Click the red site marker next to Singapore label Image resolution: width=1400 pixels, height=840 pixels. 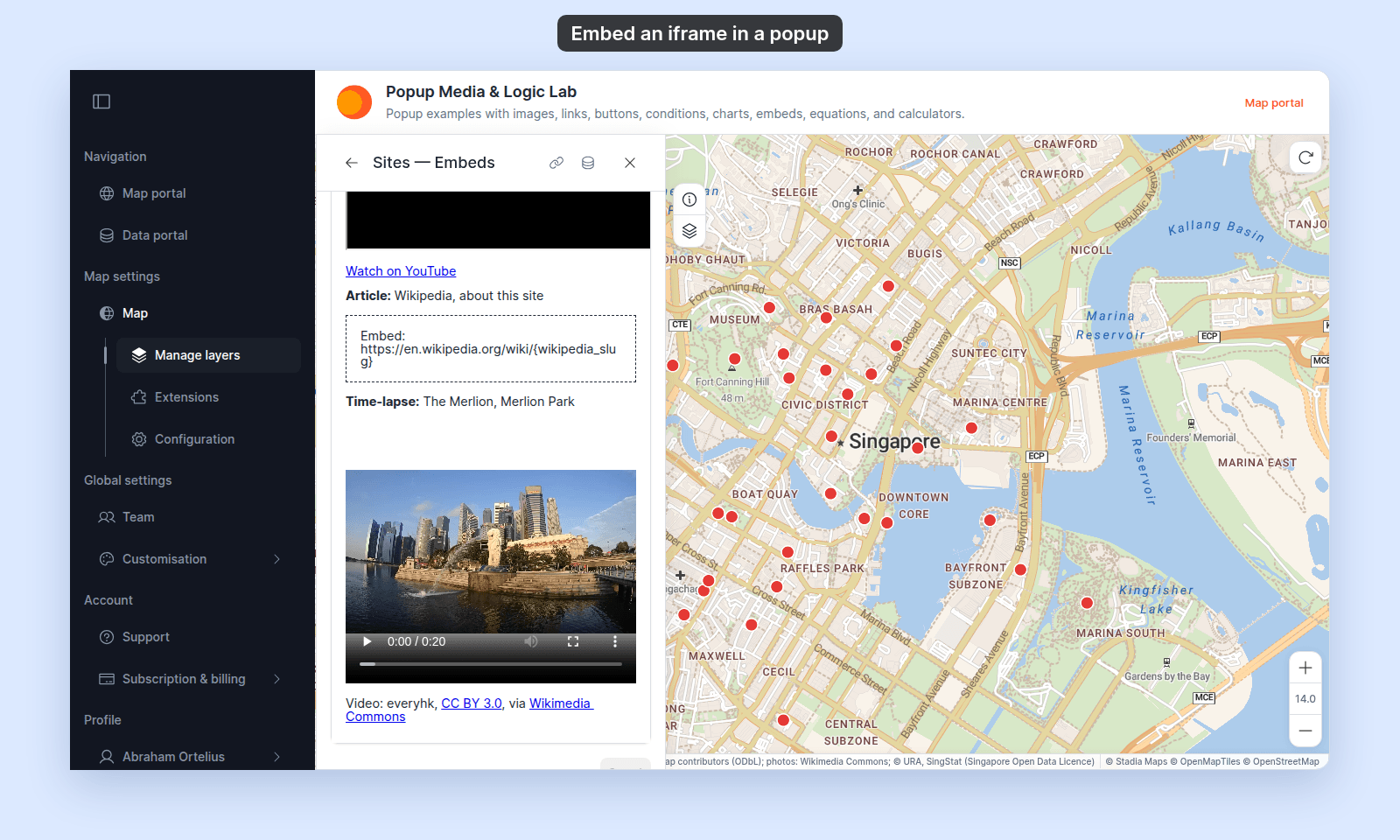point(917,447)
